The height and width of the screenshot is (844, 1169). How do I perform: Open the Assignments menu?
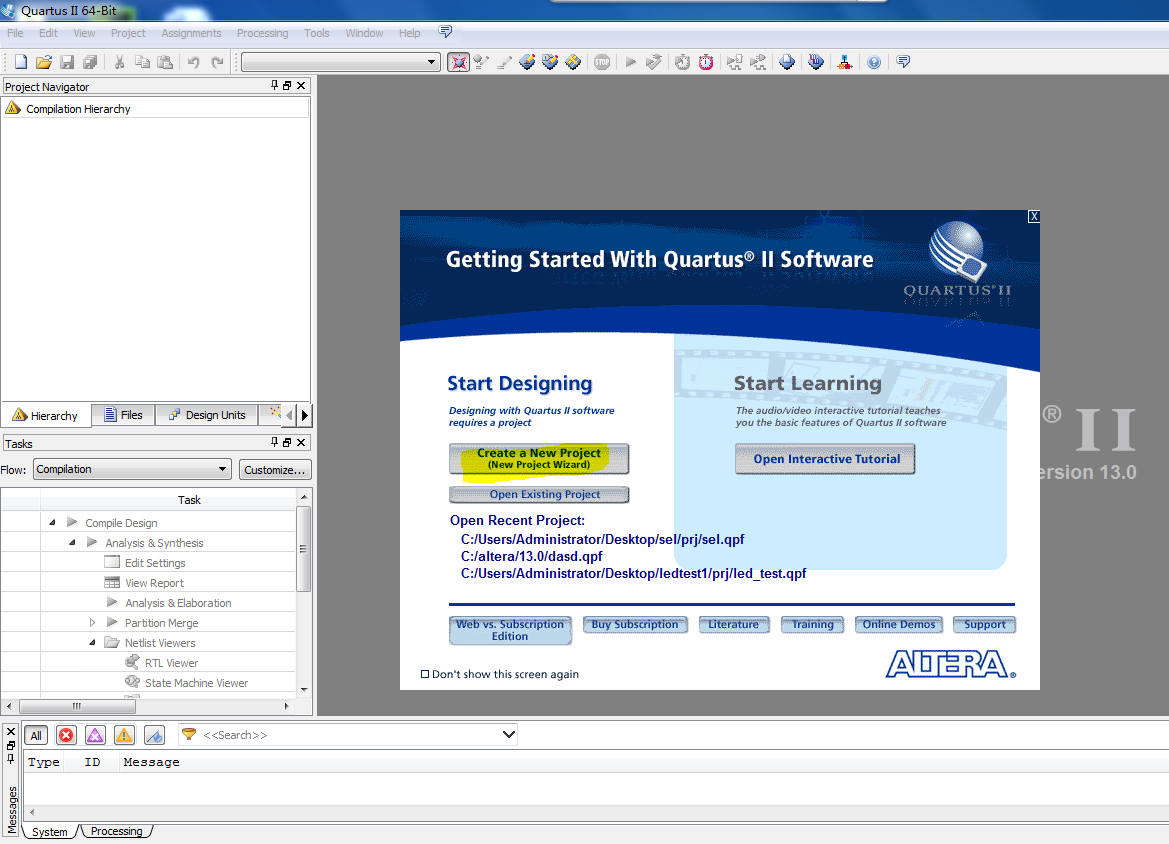click(191, 33)
